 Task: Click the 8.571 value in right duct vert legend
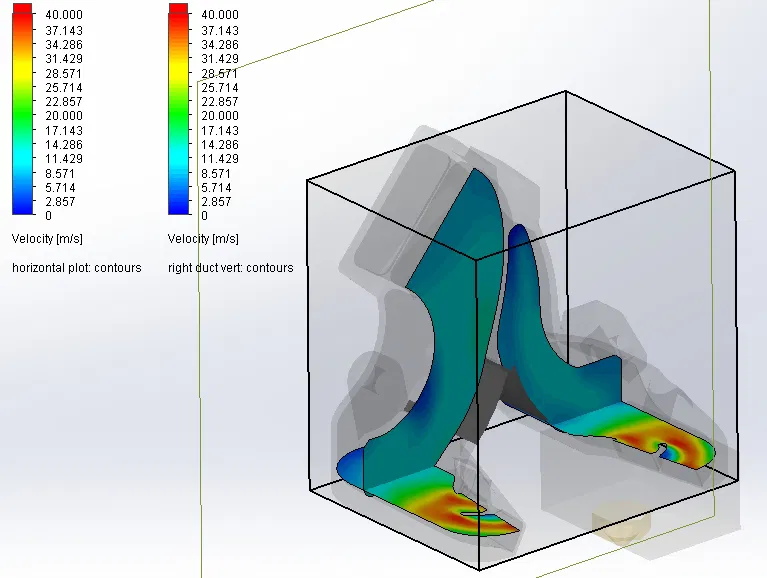(216, 174)
